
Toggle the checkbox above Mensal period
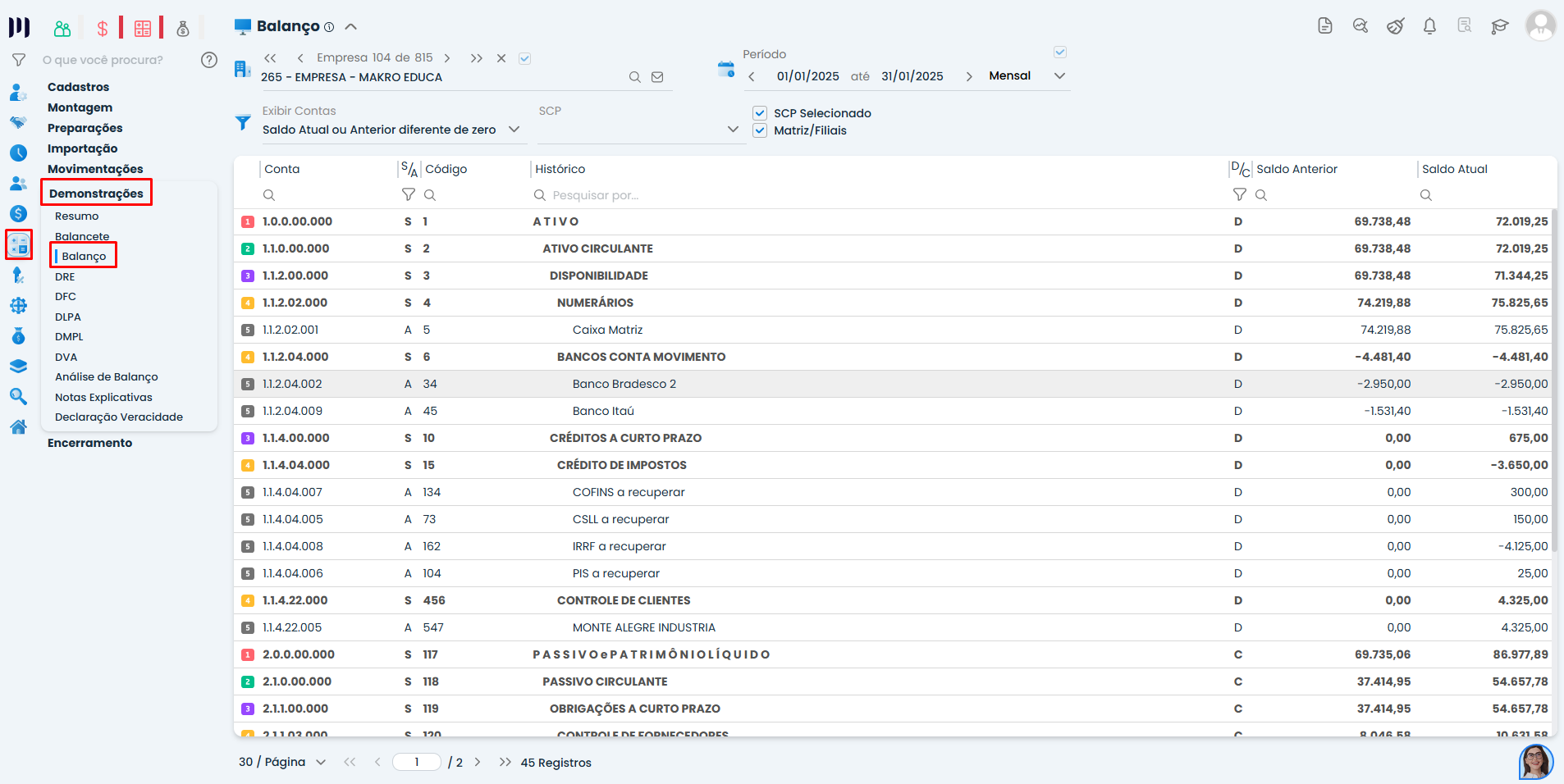pos(1059,52)
